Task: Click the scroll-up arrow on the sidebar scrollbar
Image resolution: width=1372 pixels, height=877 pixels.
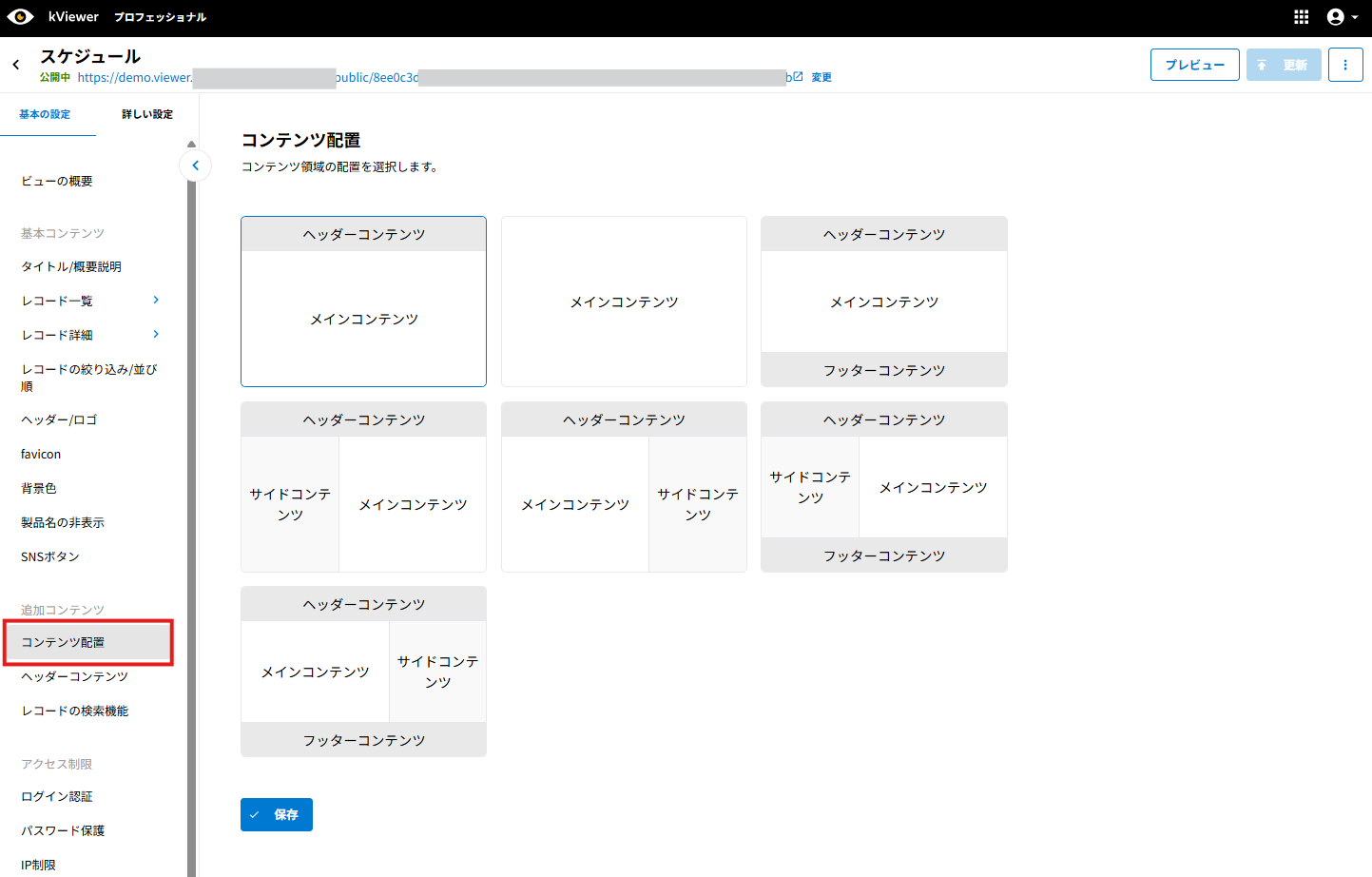Action: point(191,145)
